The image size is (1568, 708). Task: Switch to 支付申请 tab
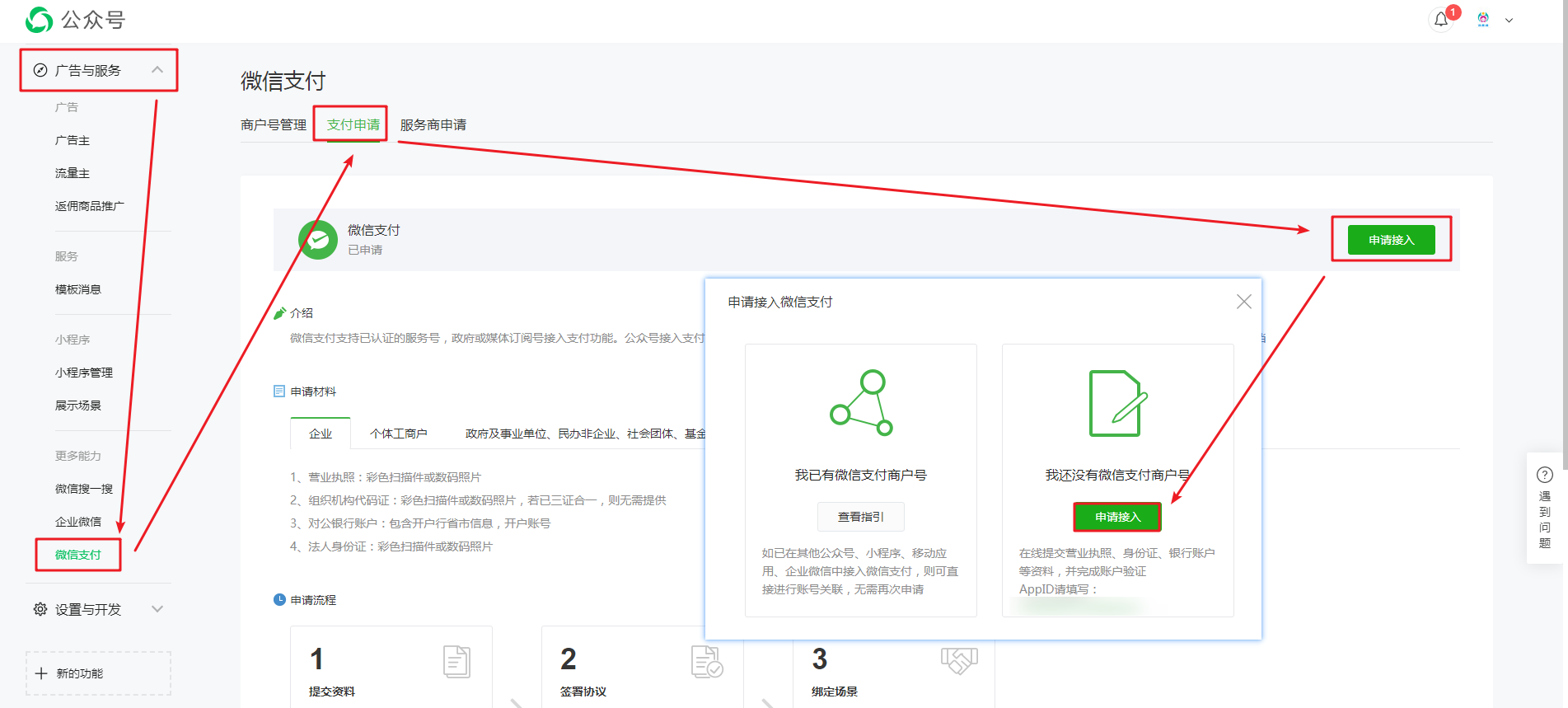(x=353, y=124)
